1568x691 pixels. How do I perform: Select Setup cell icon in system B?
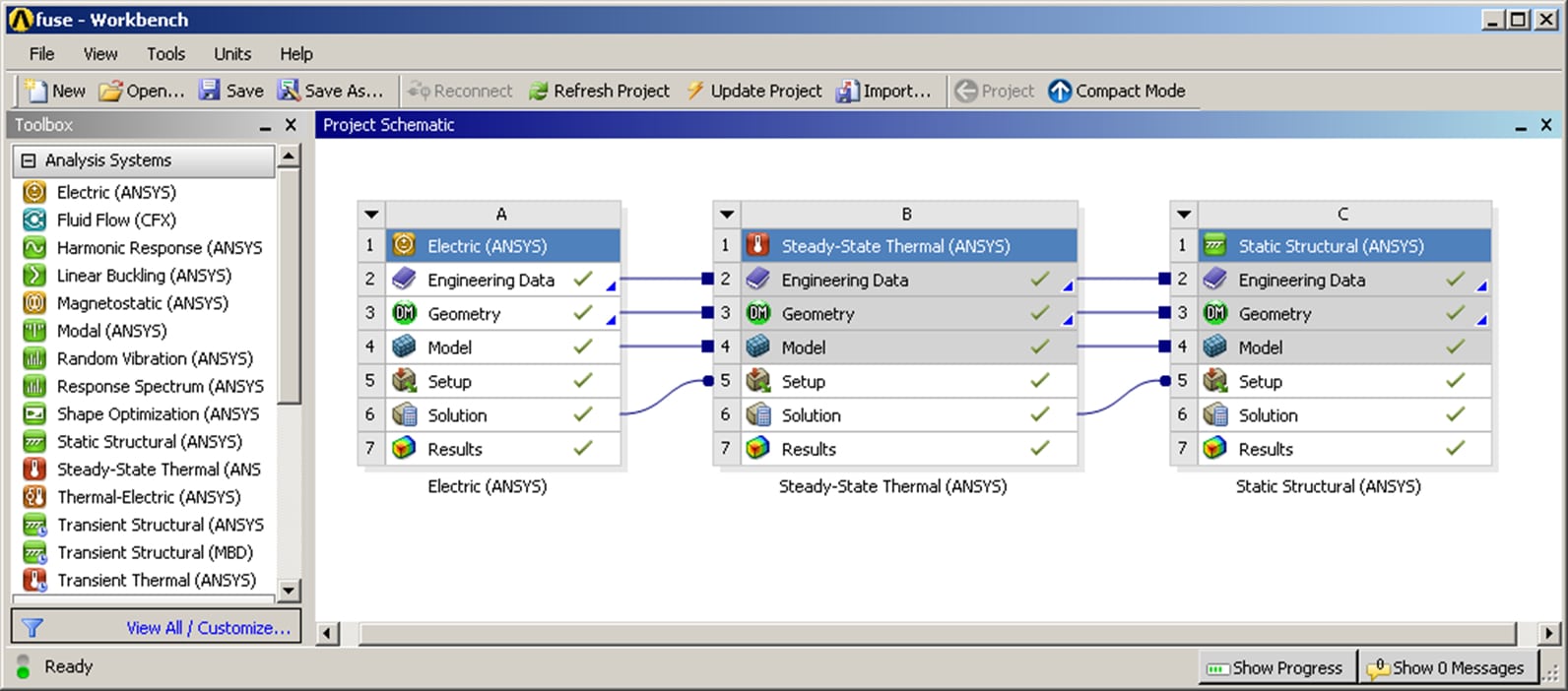point(757,381)
